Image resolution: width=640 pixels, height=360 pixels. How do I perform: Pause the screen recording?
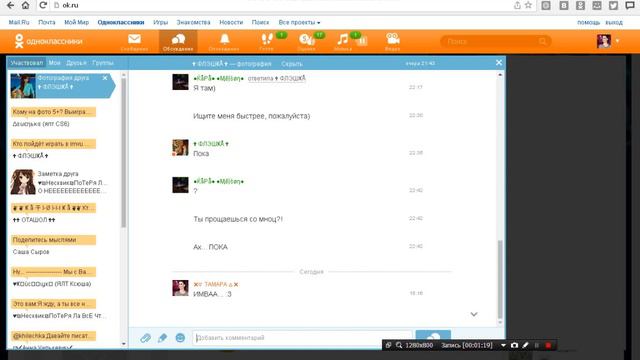tap(537, 345)
